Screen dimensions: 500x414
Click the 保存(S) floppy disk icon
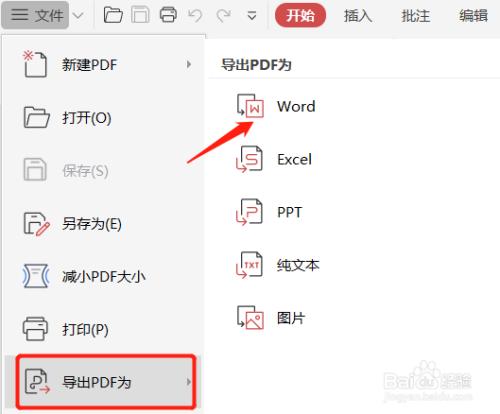[x=35, y=170]
